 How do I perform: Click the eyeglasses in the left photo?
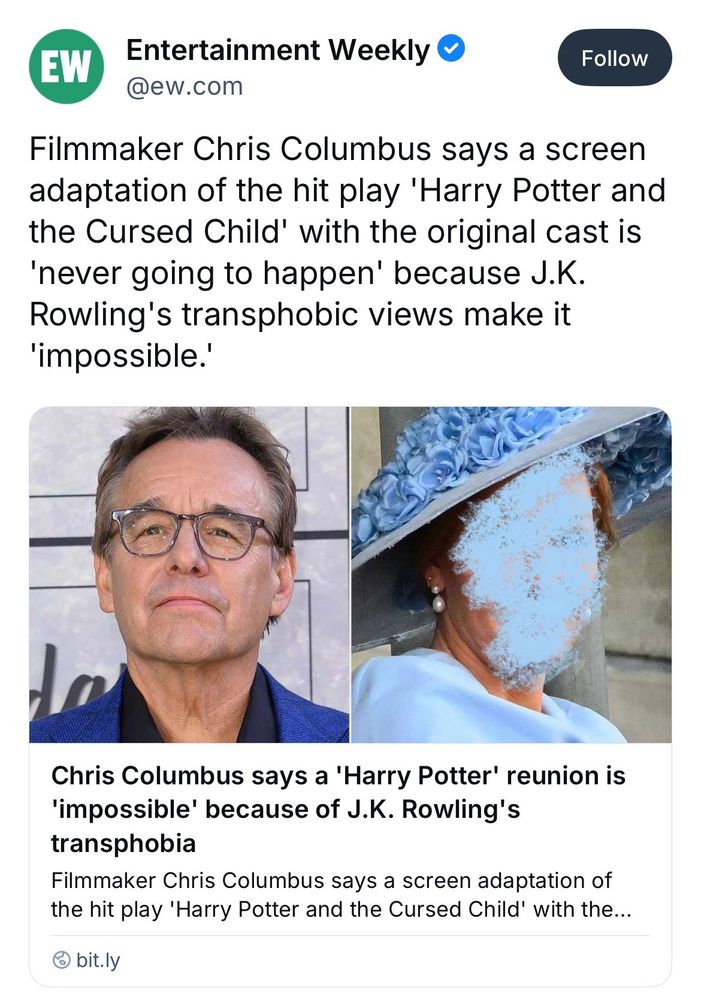pyautogui.click(x=194, y=534)
